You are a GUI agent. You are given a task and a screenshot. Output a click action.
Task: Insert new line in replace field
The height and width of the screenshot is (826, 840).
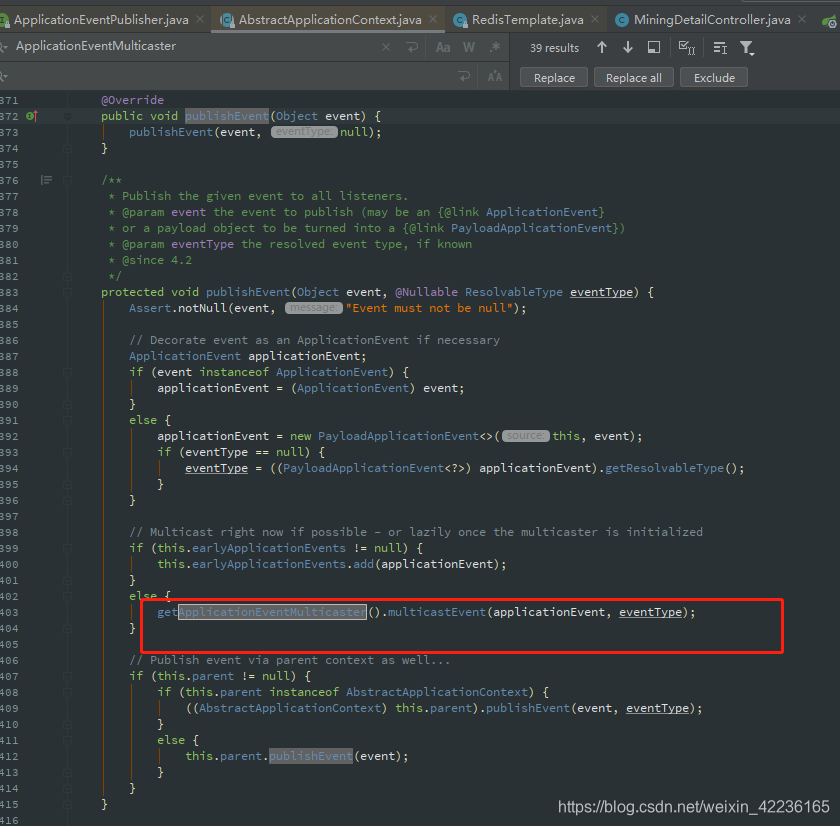464,76
